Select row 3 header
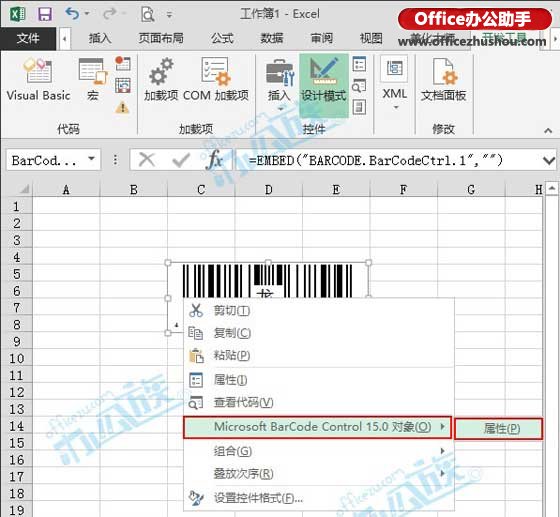560x517 pixels. click(x=16, y=240)
